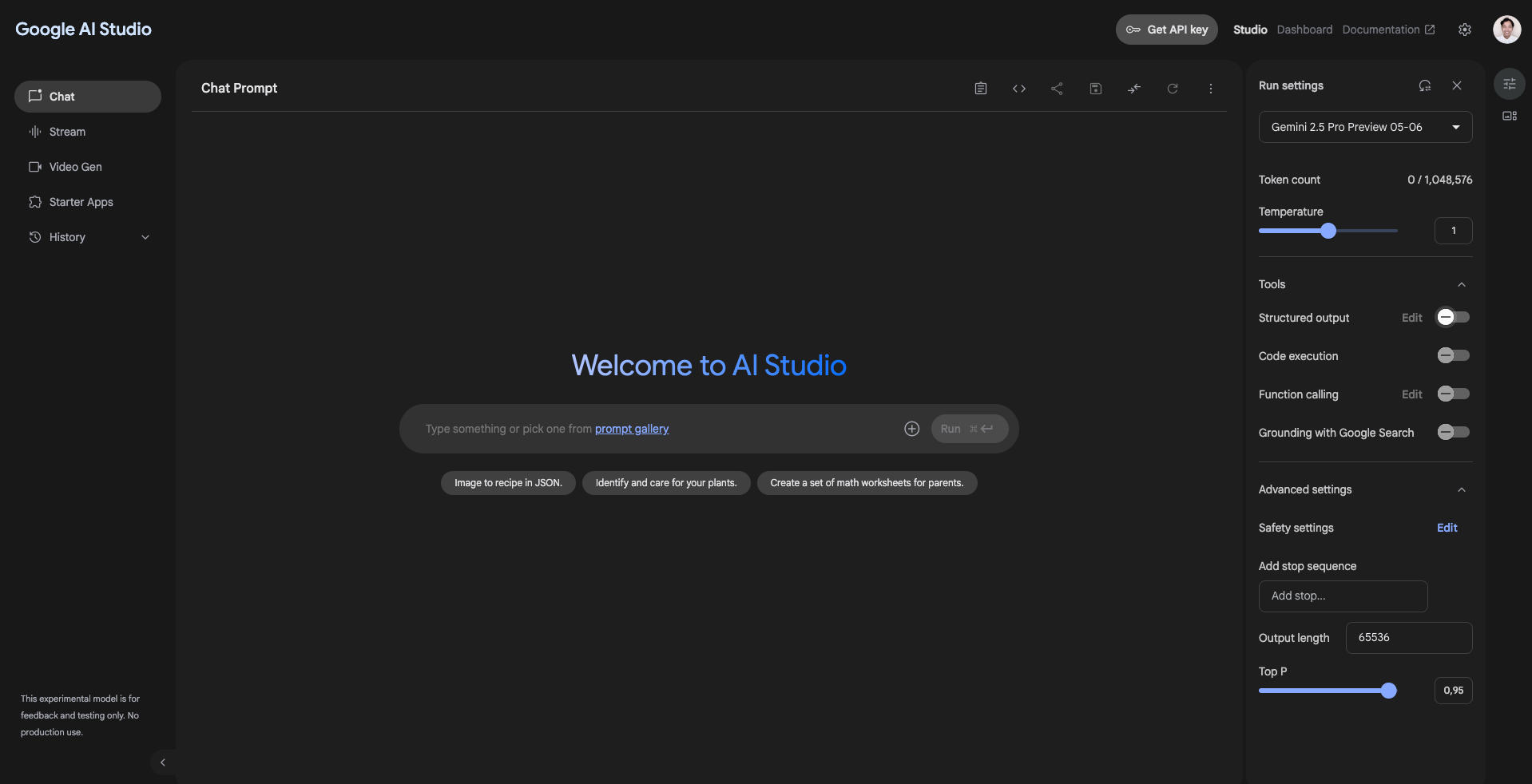Viewport: 1532px width, 784px height.
Task: Open the Gemini 2.5 Pro model dropdown
Action: pos(1365,127)
